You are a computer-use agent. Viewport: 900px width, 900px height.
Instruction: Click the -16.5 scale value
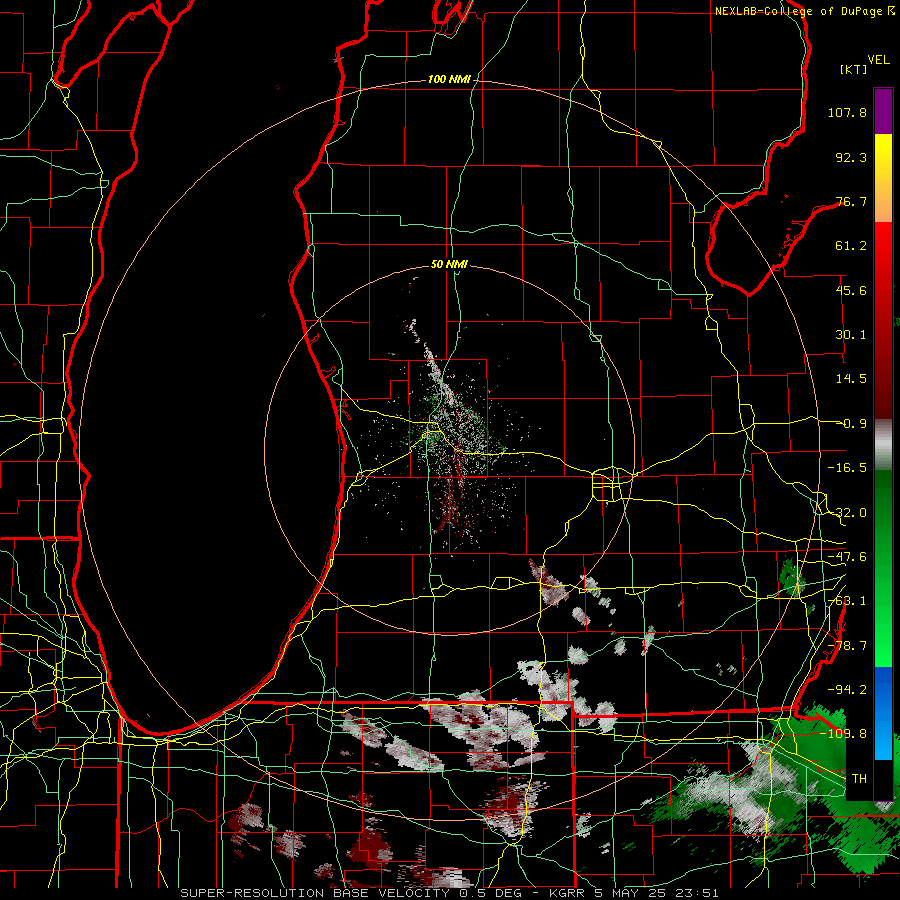847,468
